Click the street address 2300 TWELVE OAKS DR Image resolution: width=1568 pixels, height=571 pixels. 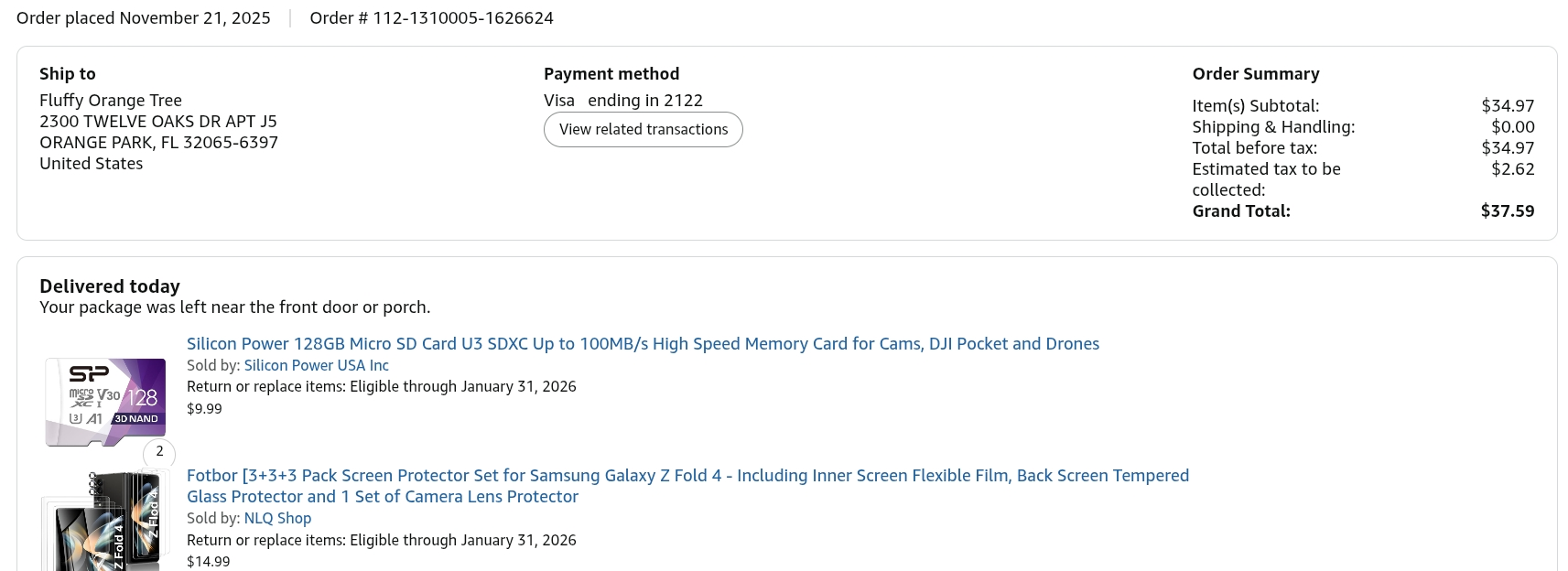pos(157,122)
